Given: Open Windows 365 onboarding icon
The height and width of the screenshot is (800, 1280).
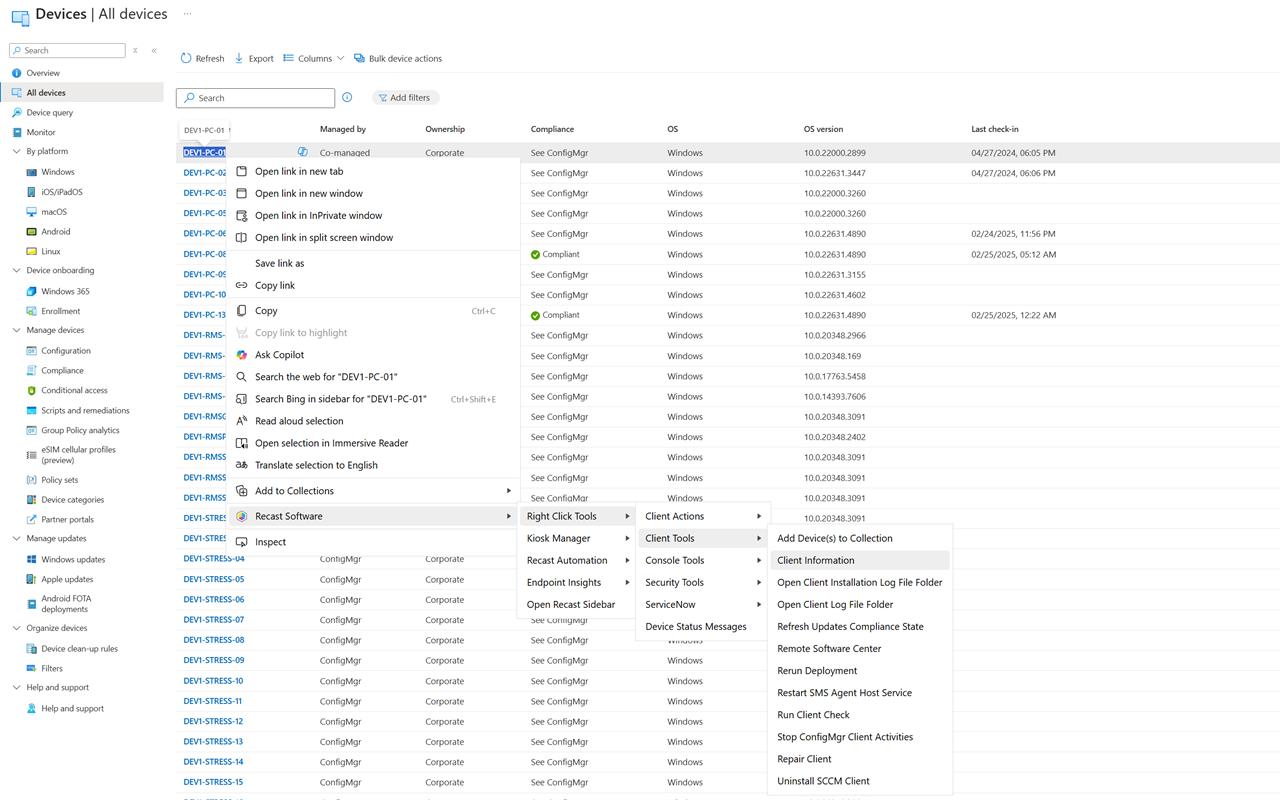Looking at the screenshot, I should click(31, 291).
